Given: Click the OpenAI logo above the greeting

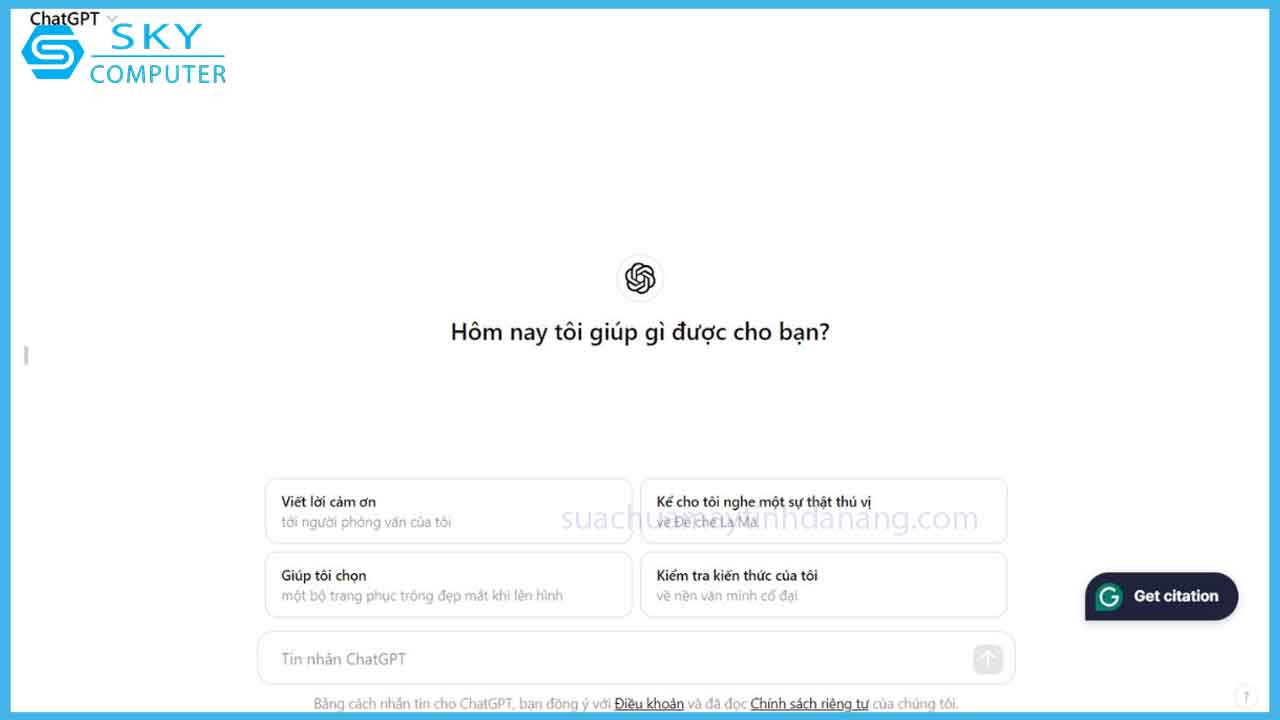Looking at the screenshot, I should (x=639, y=278).
